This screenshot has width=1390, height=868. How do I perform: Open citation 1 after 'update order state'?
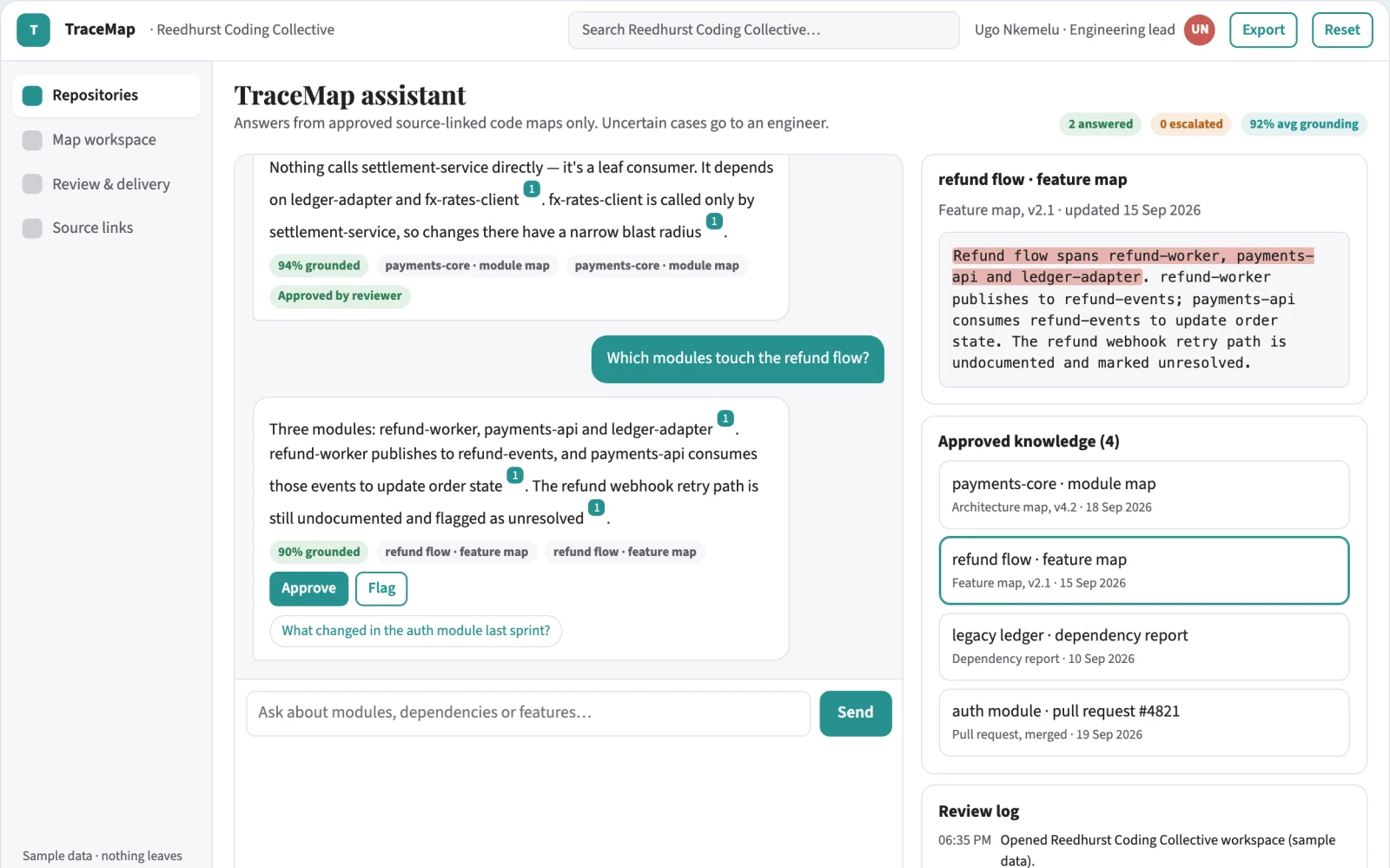point(515,475)
